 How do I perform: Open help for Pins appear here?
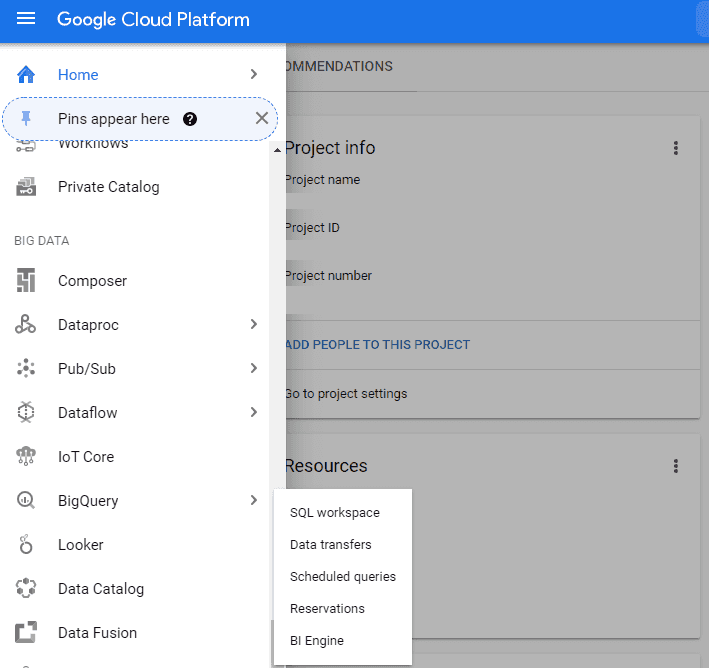(x=190, y=119)
